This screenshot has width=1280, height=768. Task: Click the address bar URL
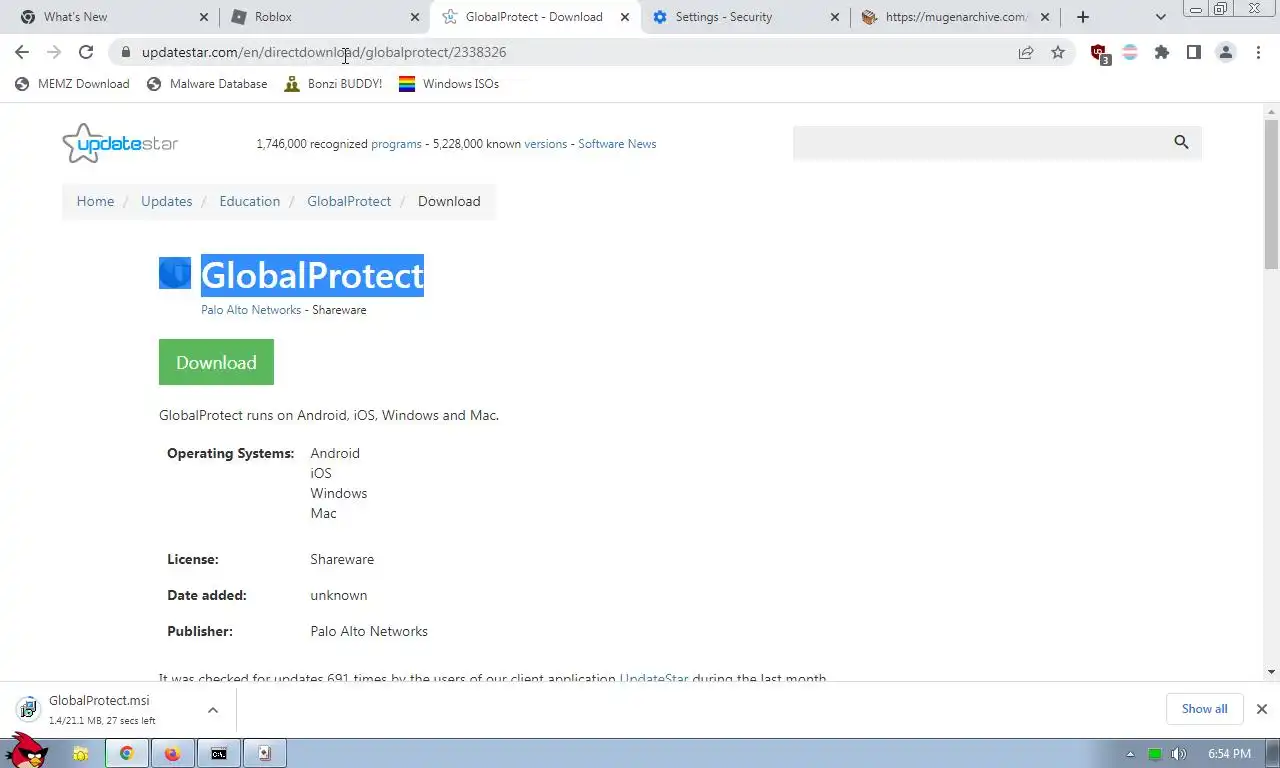324,52
